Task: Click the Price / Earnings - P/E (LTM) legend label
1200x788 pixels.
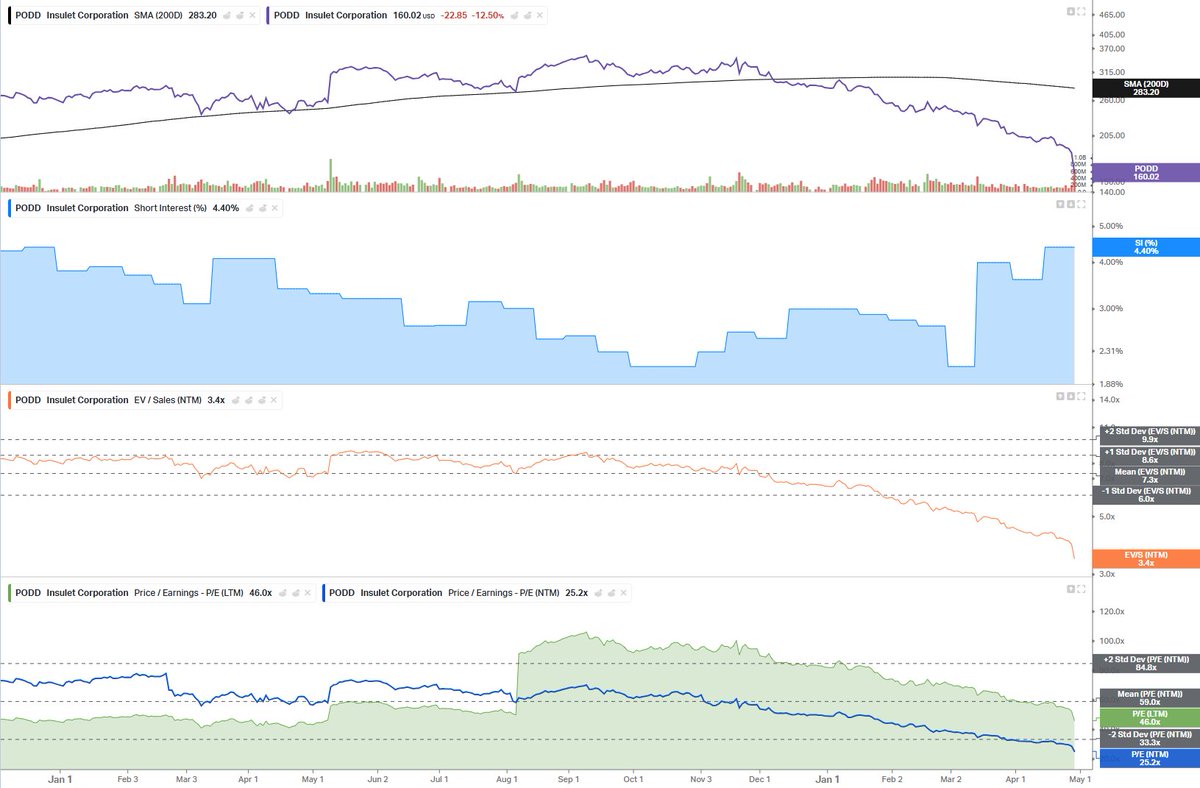Action: (x=189, y=592)
